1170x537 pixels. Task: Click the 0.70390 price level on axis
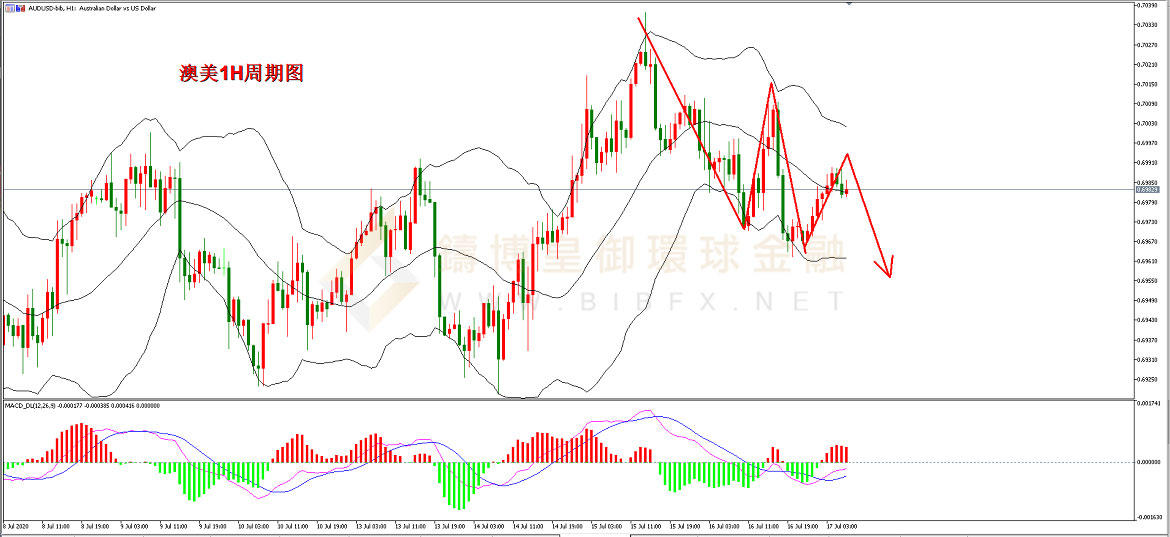(1148, 6)
